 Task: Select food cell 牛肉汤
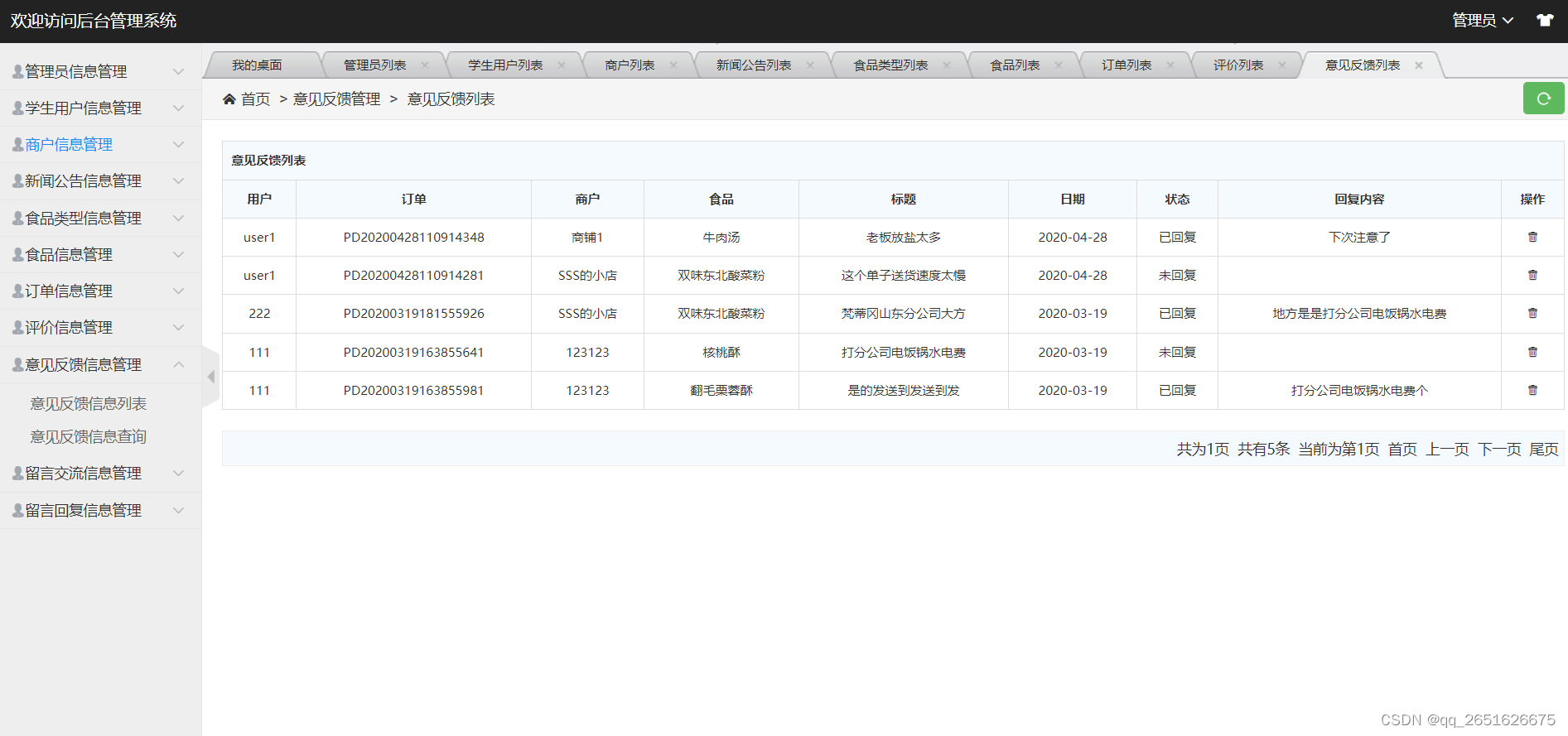coord(721,238)
